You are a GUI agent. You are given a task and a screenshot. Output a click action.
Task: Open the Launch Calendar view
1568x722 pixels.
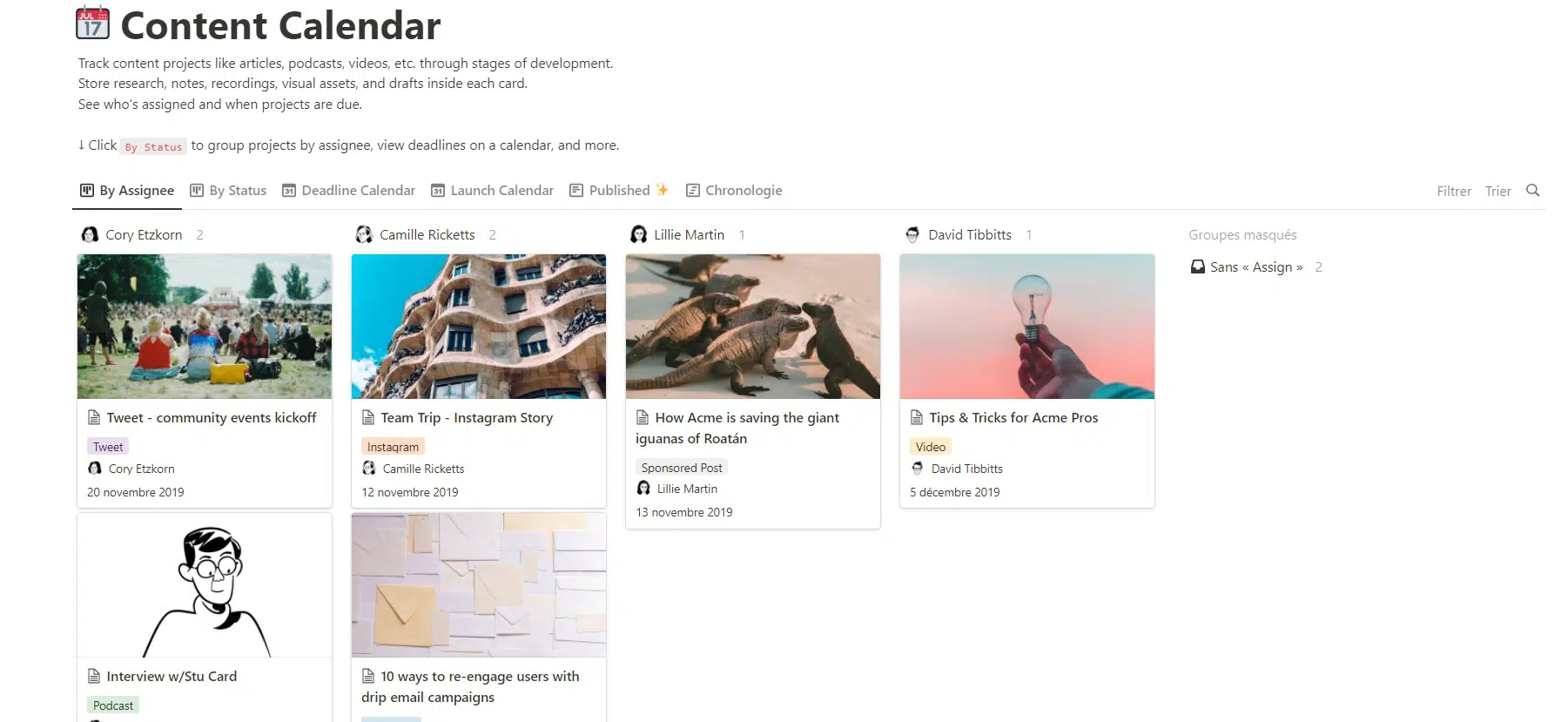click(x=493, y=191)
